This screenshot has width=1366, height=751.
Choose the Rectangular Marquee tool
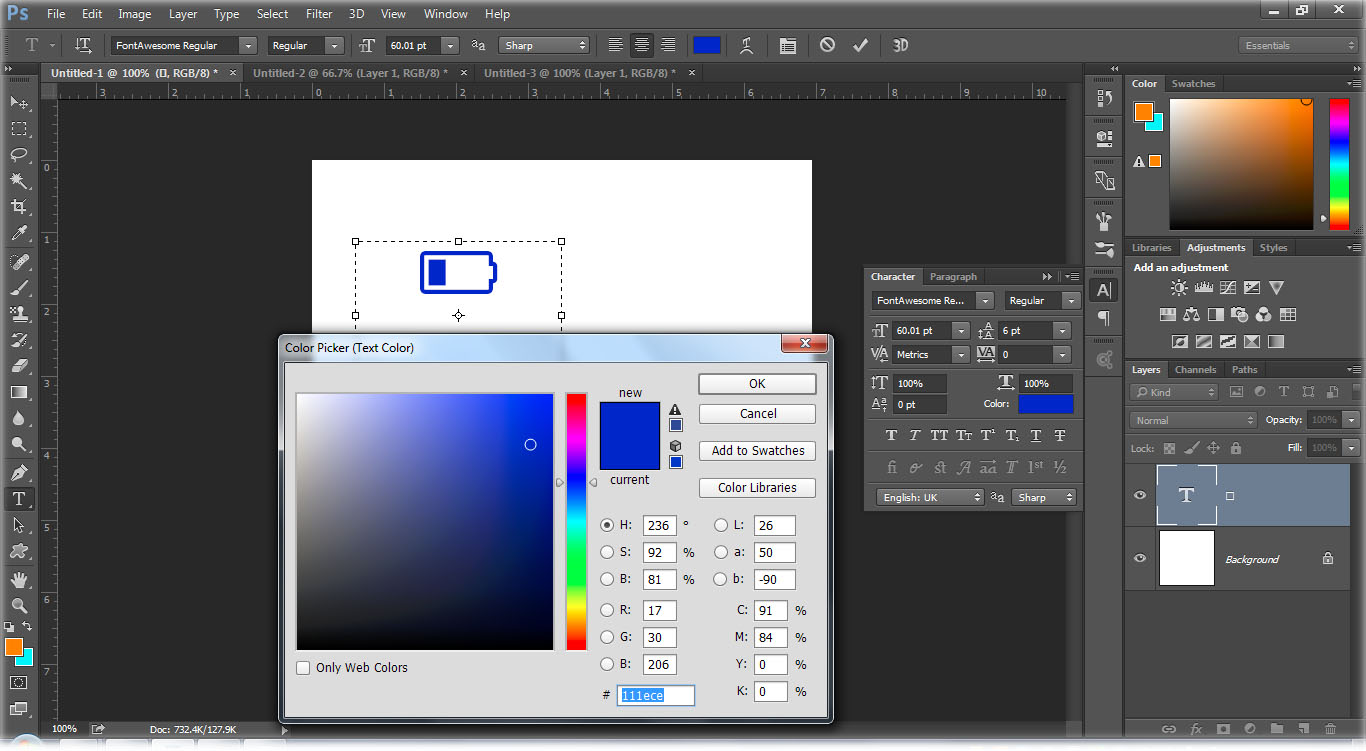coord(19,128)
